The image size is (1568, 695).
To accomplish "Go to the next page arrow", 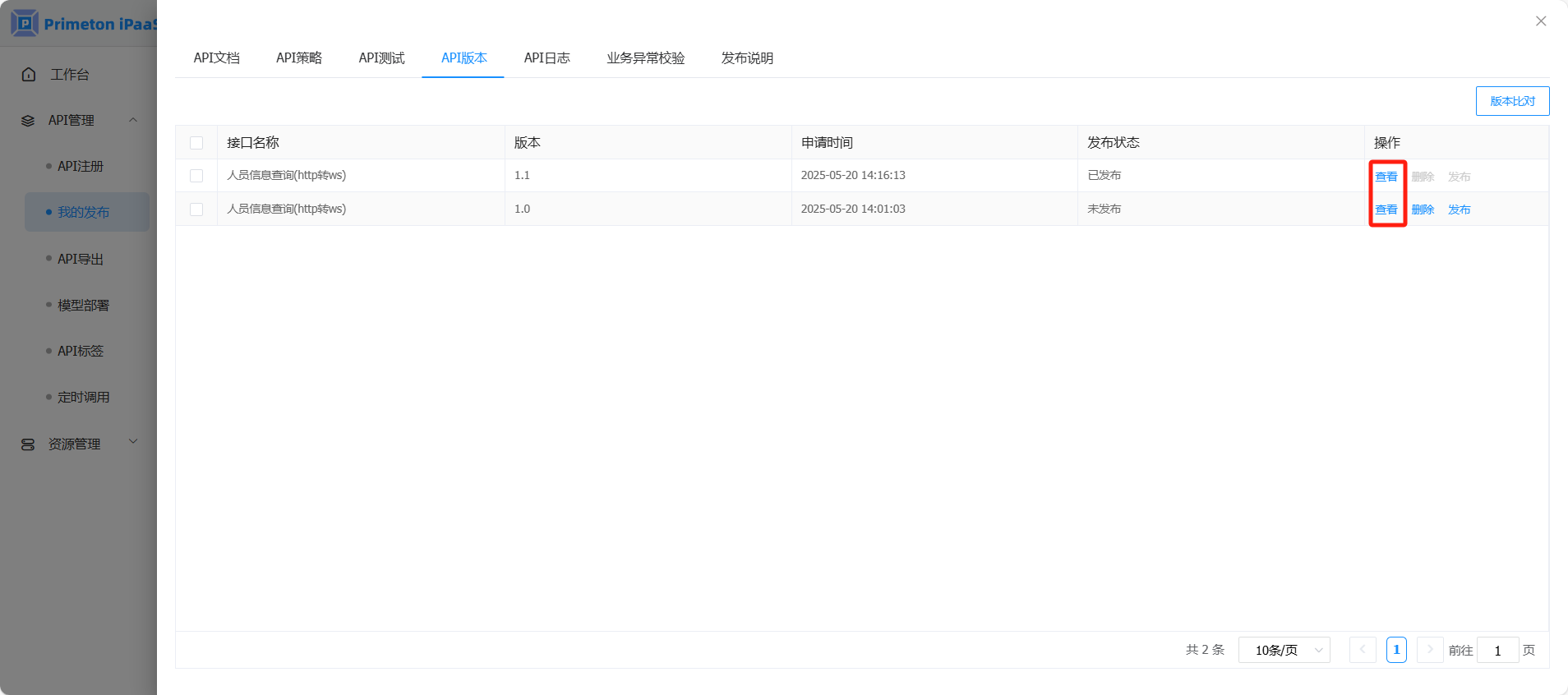I will (1430, 650).
